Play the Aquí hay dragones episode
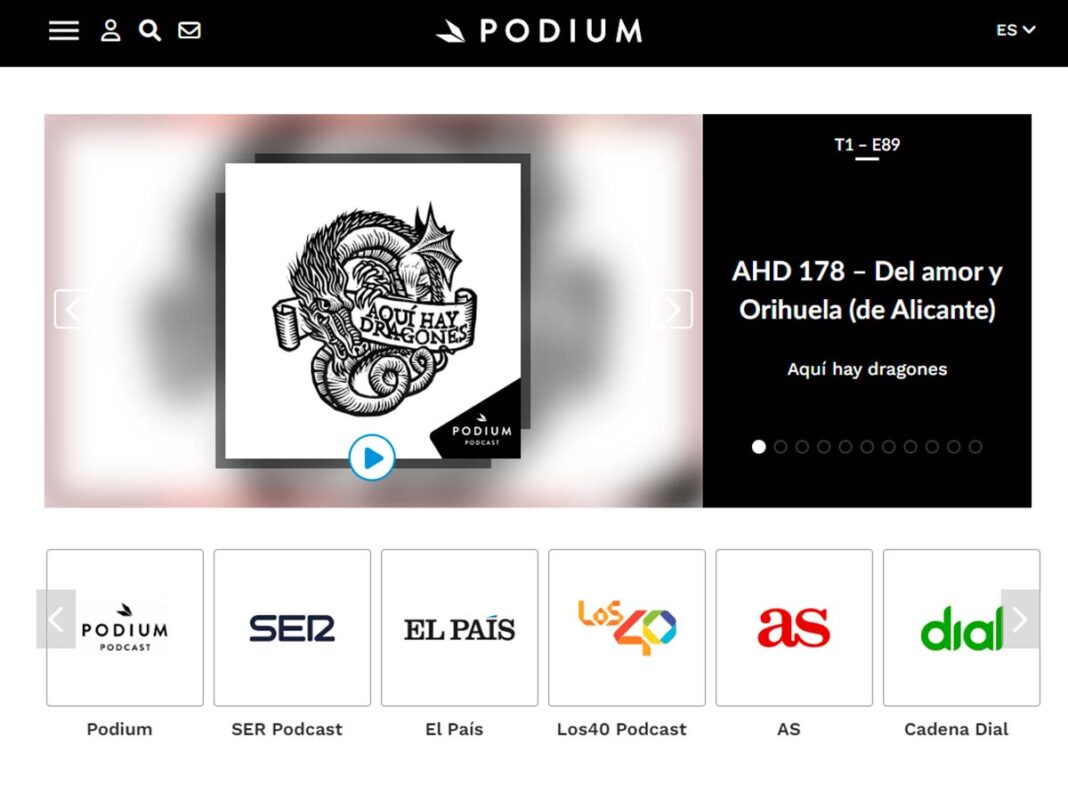This screenshot has width=1068, height=802. [x=372, y=457]
